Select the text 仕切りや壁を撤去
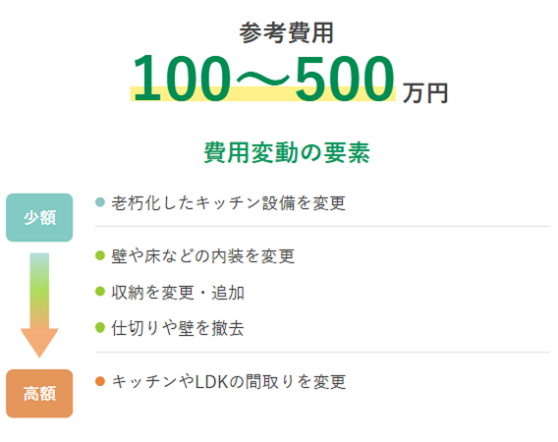Image resolution: width=558 pixels, height=442 pixels. (x=178, y=328)
